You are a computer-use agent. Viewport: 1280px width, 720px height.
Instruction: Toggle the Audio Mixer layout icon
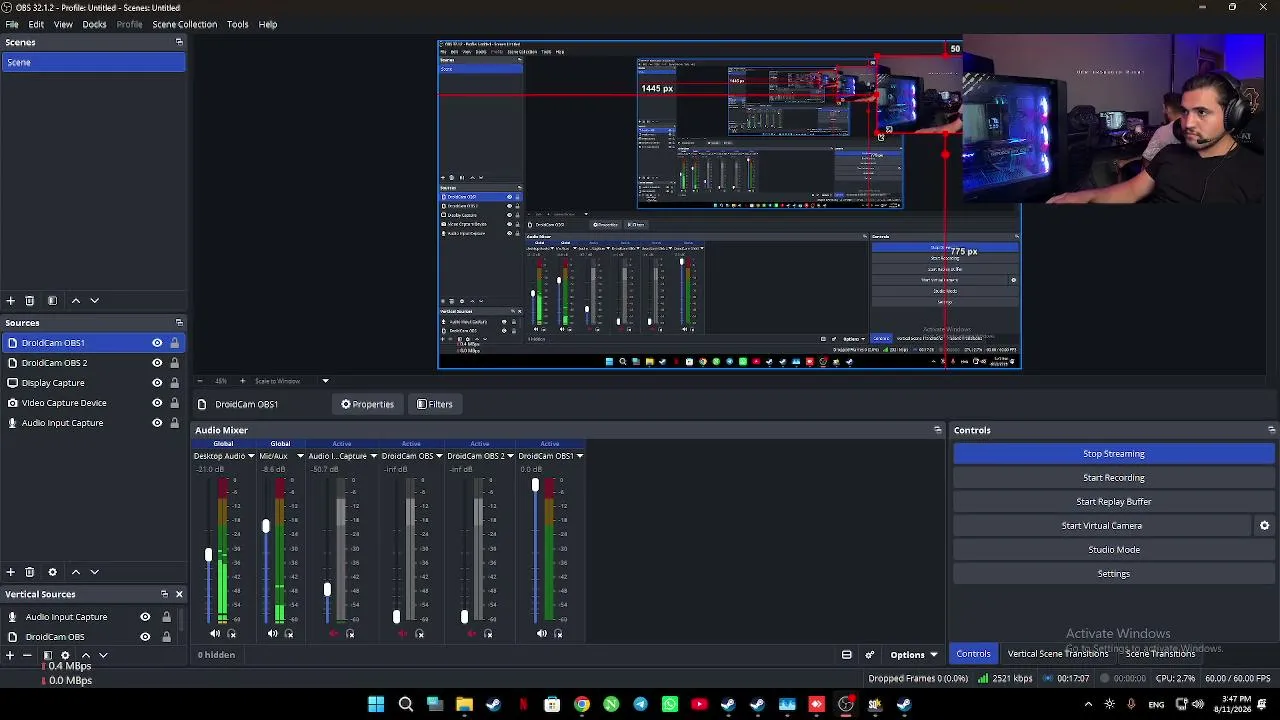(846, 655)
